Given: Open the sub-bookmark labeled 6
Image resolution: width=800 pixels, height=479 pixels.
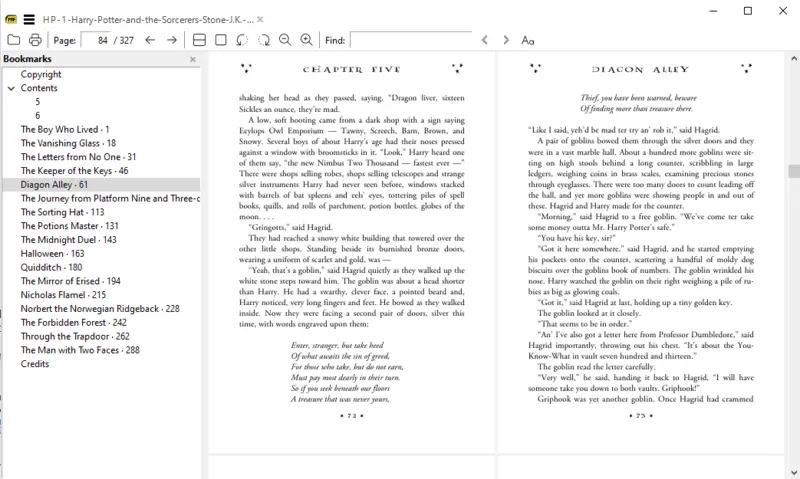Looking at the screenshot, I should coord(37,115).
